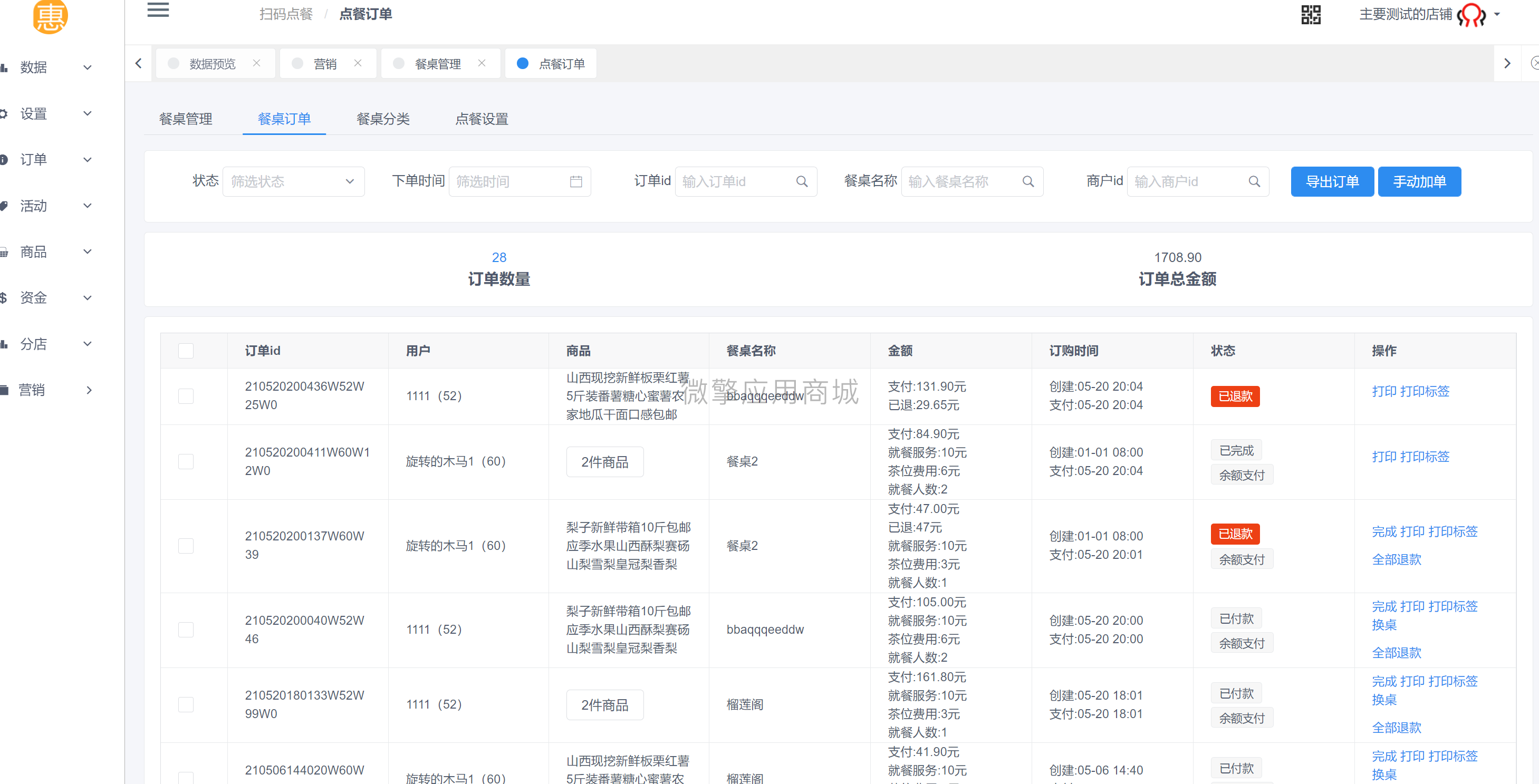Enable the select all orders checkbox
The height and width of the screenshot is (784, 1539).
tap(186, 350)
